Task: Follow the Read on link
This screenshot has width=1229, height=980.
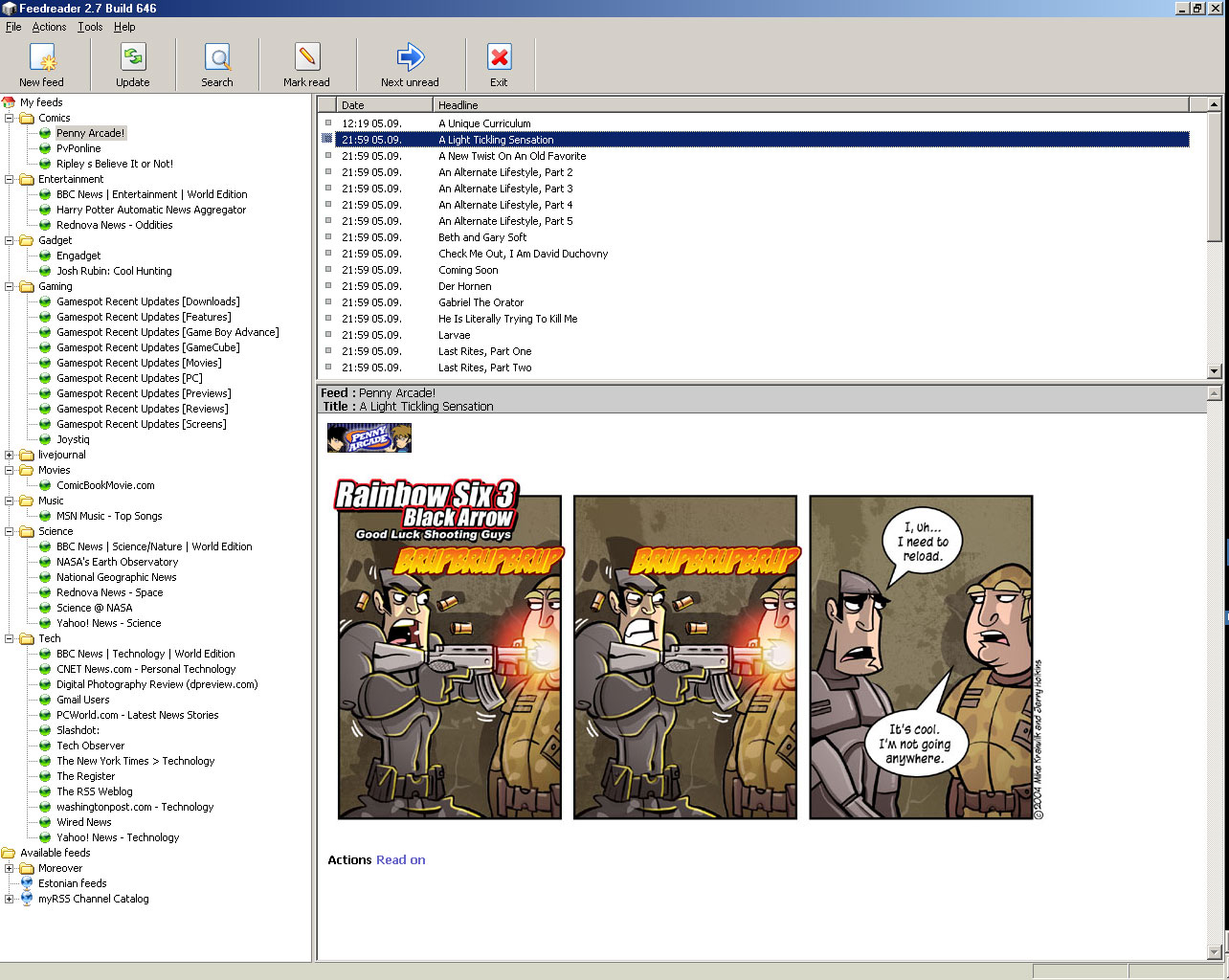Action: click(401, 859)
